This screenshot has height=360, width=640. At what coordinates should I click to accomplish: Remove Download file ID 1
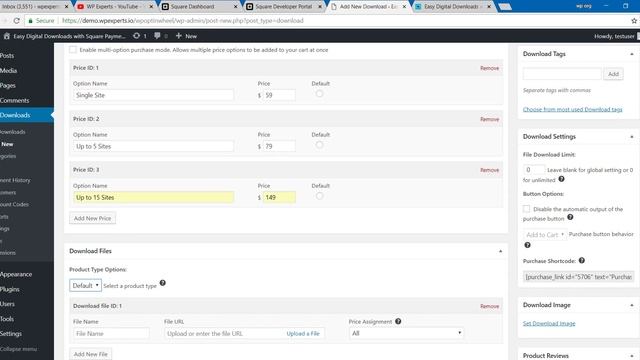pyautogui.click(x=489, y=306)
